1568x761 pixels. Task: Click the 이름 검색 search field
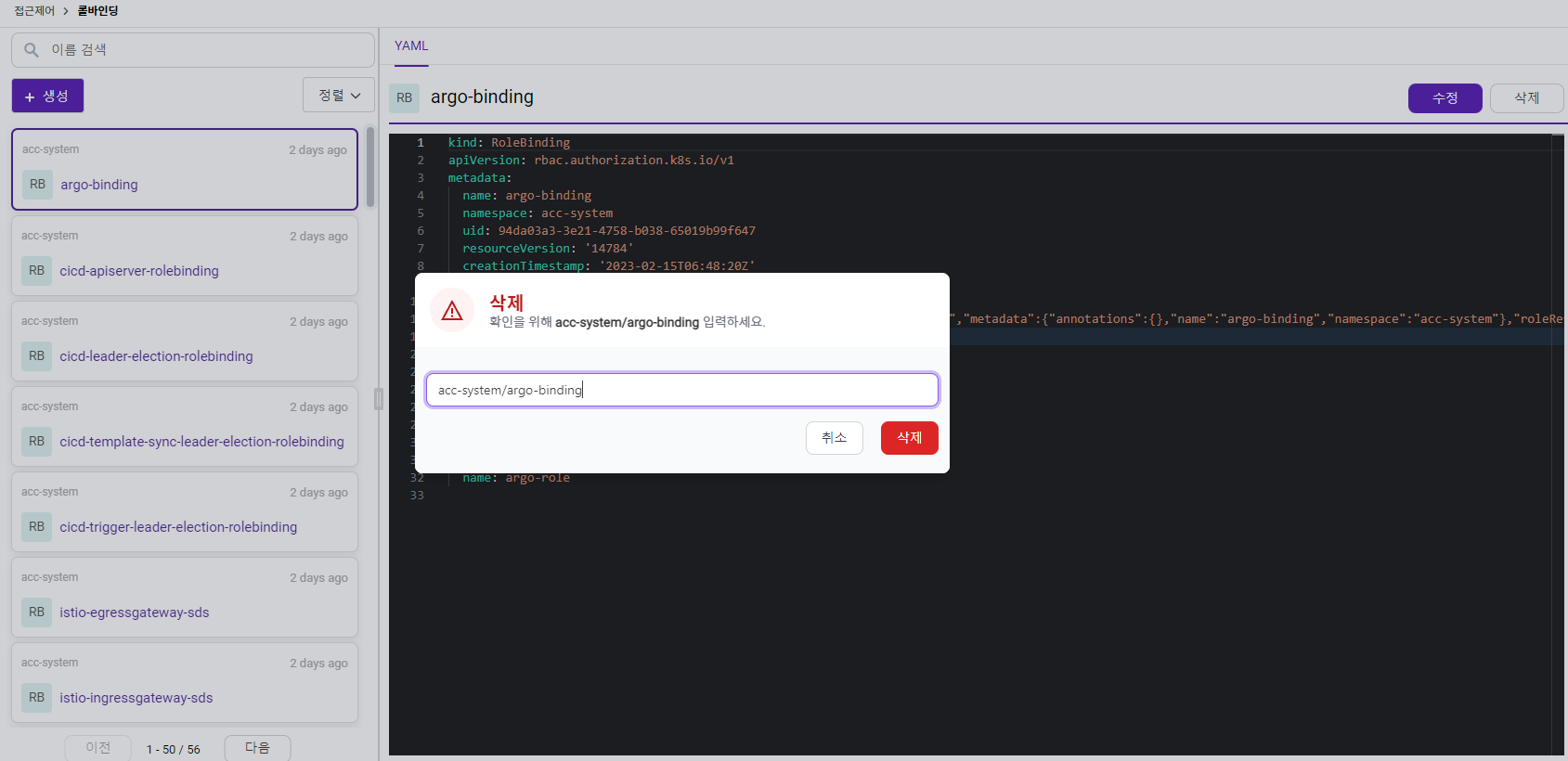(x=193, y=50)
